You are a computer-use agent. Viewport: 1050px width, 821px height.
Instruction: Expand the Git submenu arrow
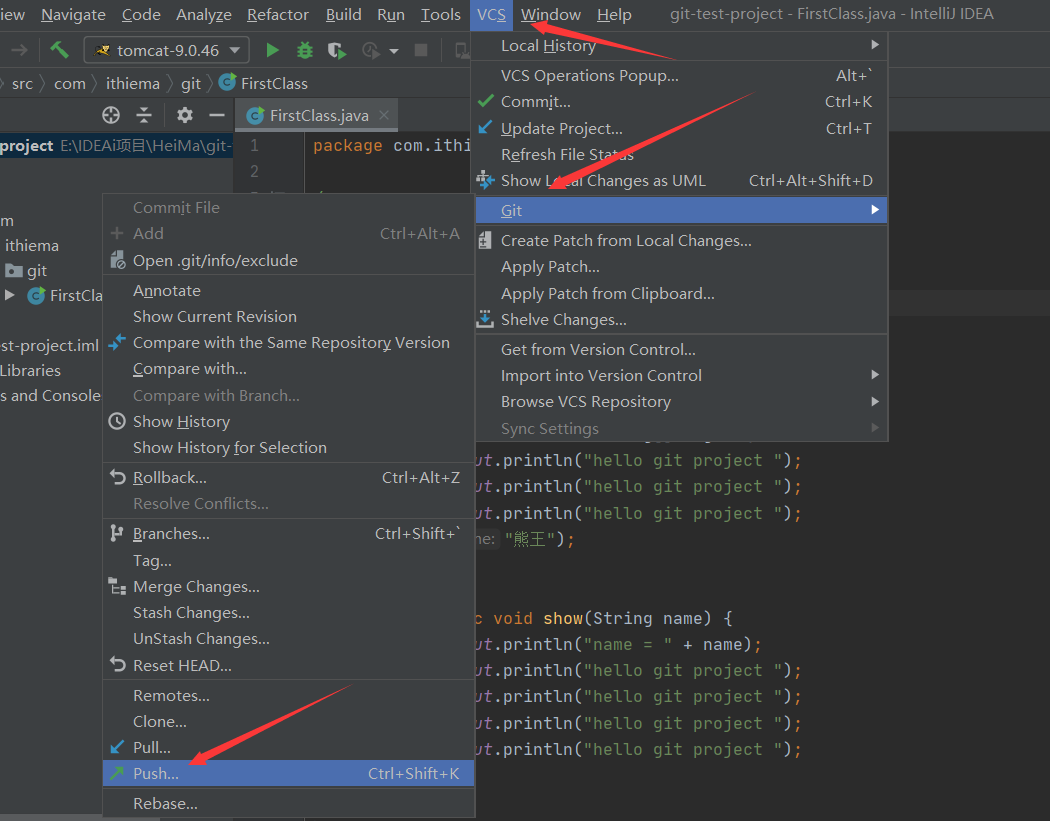pos(875,210)
